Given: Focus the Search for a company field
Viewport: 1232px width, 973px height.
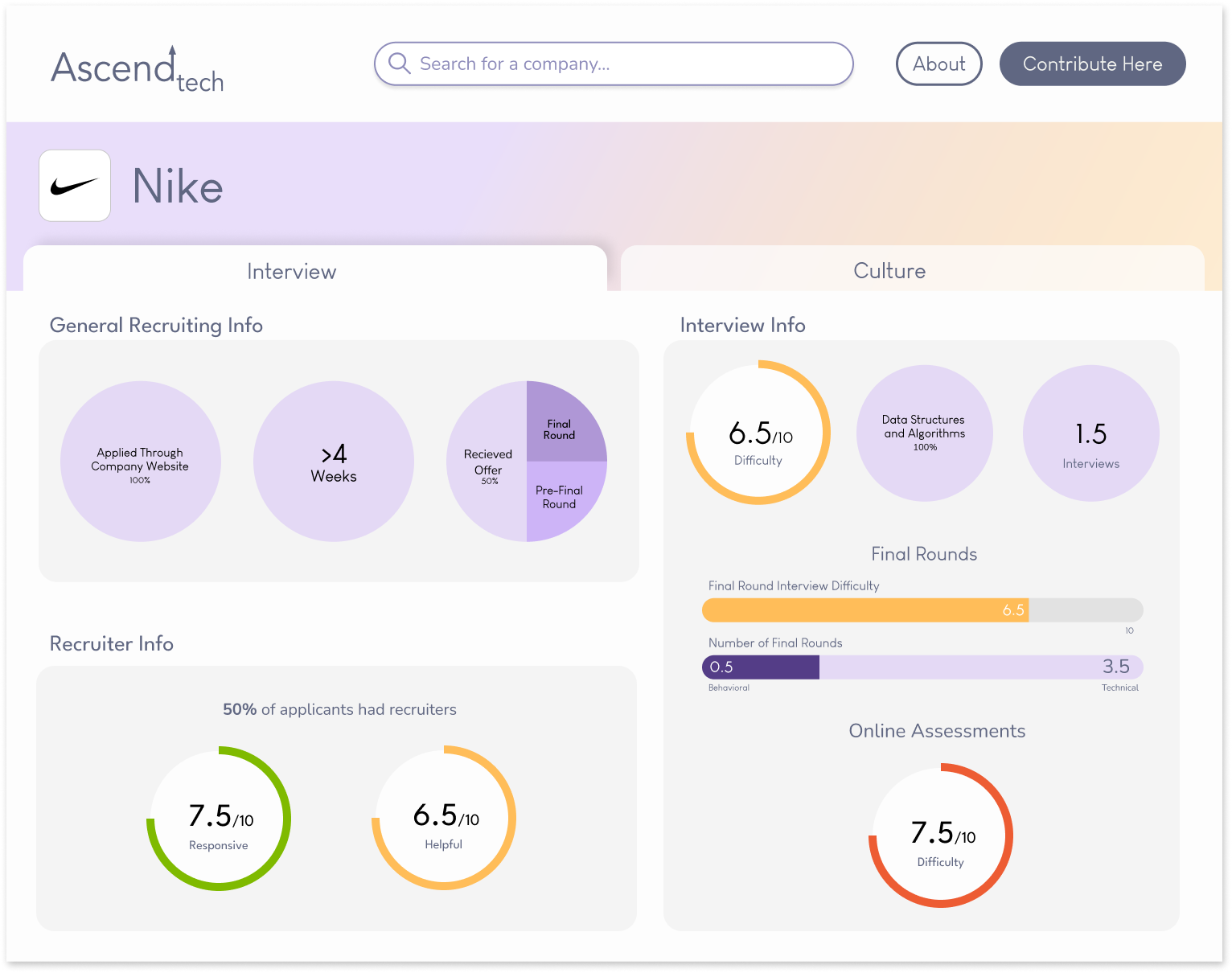Looking at the screenshot, I should [x=614, y=64].
